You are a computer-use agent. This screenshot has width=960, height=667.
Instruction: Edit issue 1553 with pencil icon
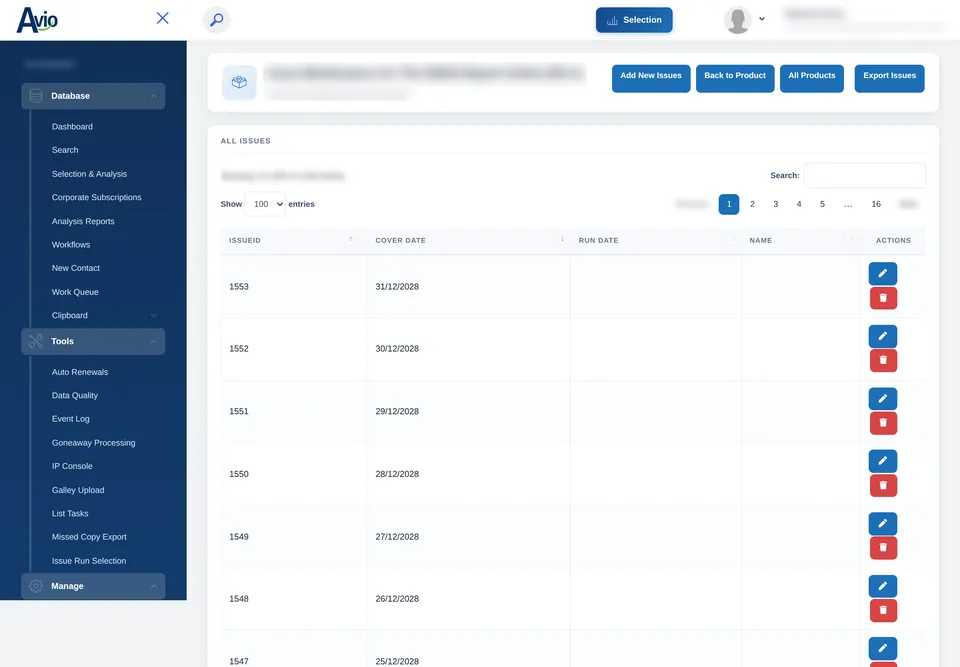click(x=882, y=273)
